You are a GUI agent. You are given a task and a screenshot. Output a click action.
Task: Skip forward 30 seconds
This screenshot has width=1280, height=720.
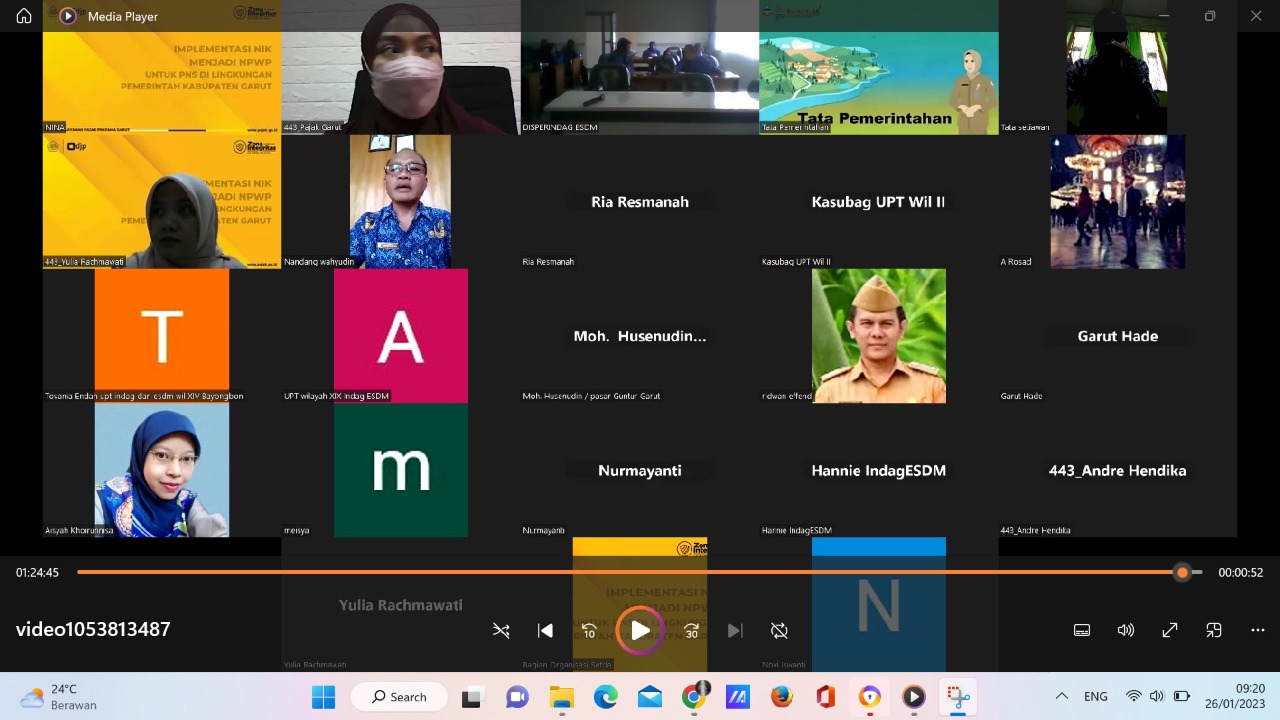pyautogui.click(x=691, y=630)
